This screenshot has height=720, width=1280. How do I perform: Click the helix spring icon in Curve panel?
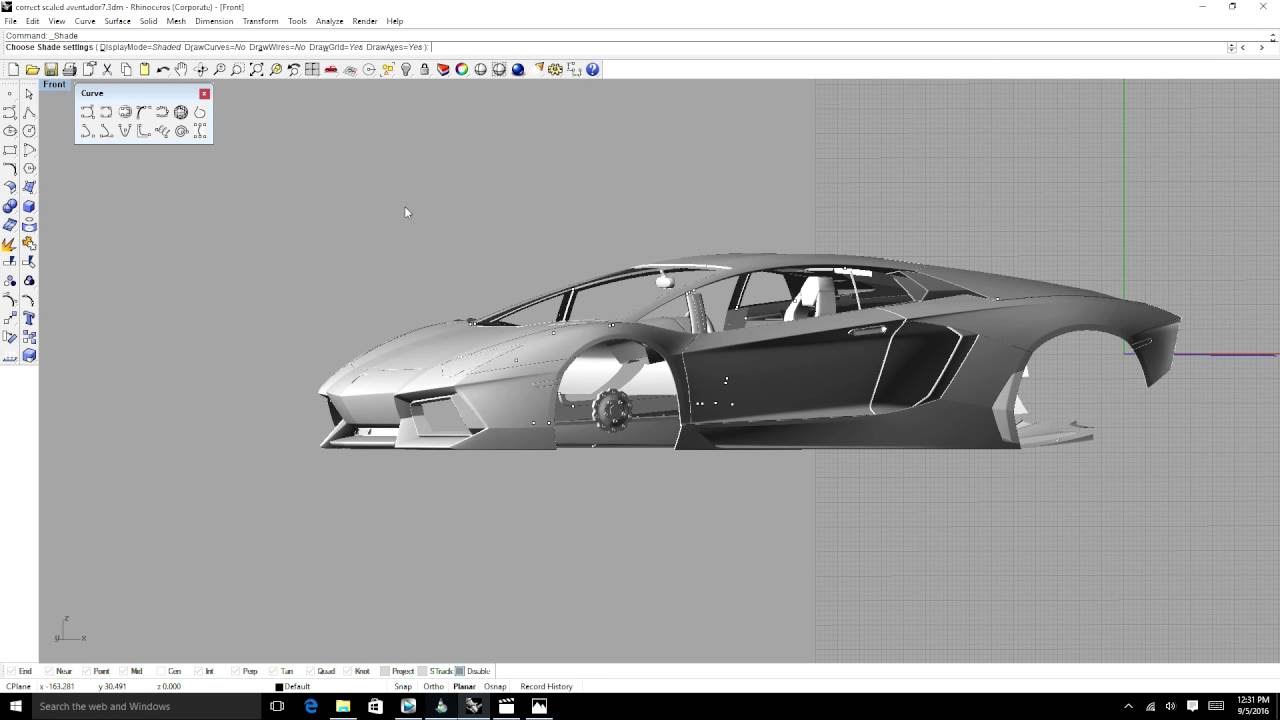(162, 131)
